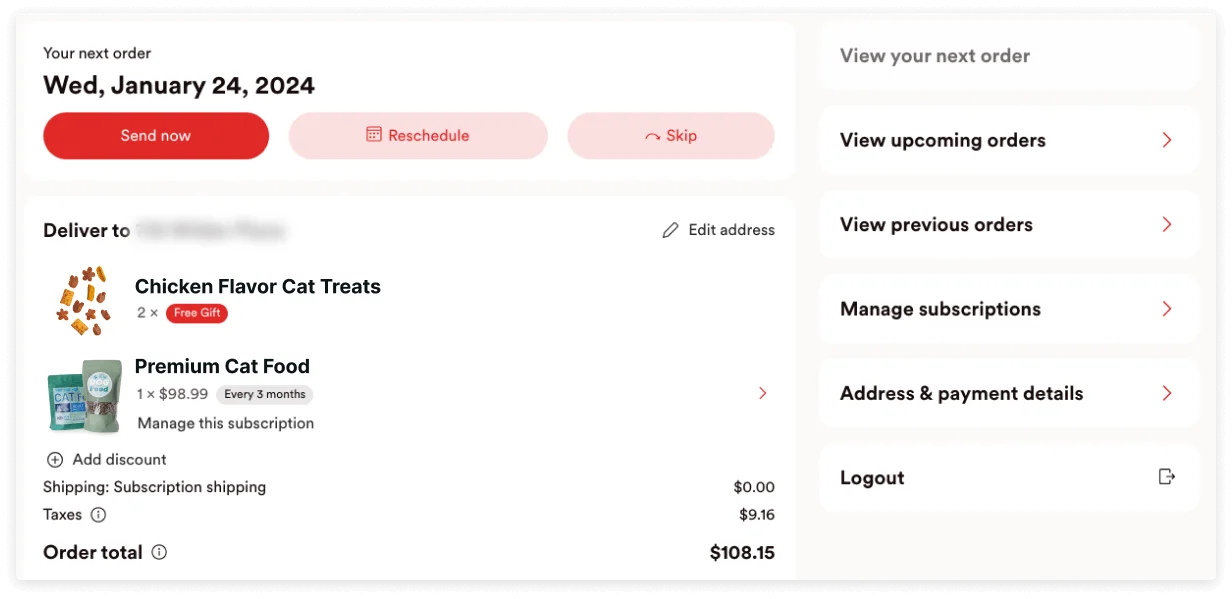Screen dimensions: 1232x599
Task: Click the skip arrow icon
Action: (653, 136)
